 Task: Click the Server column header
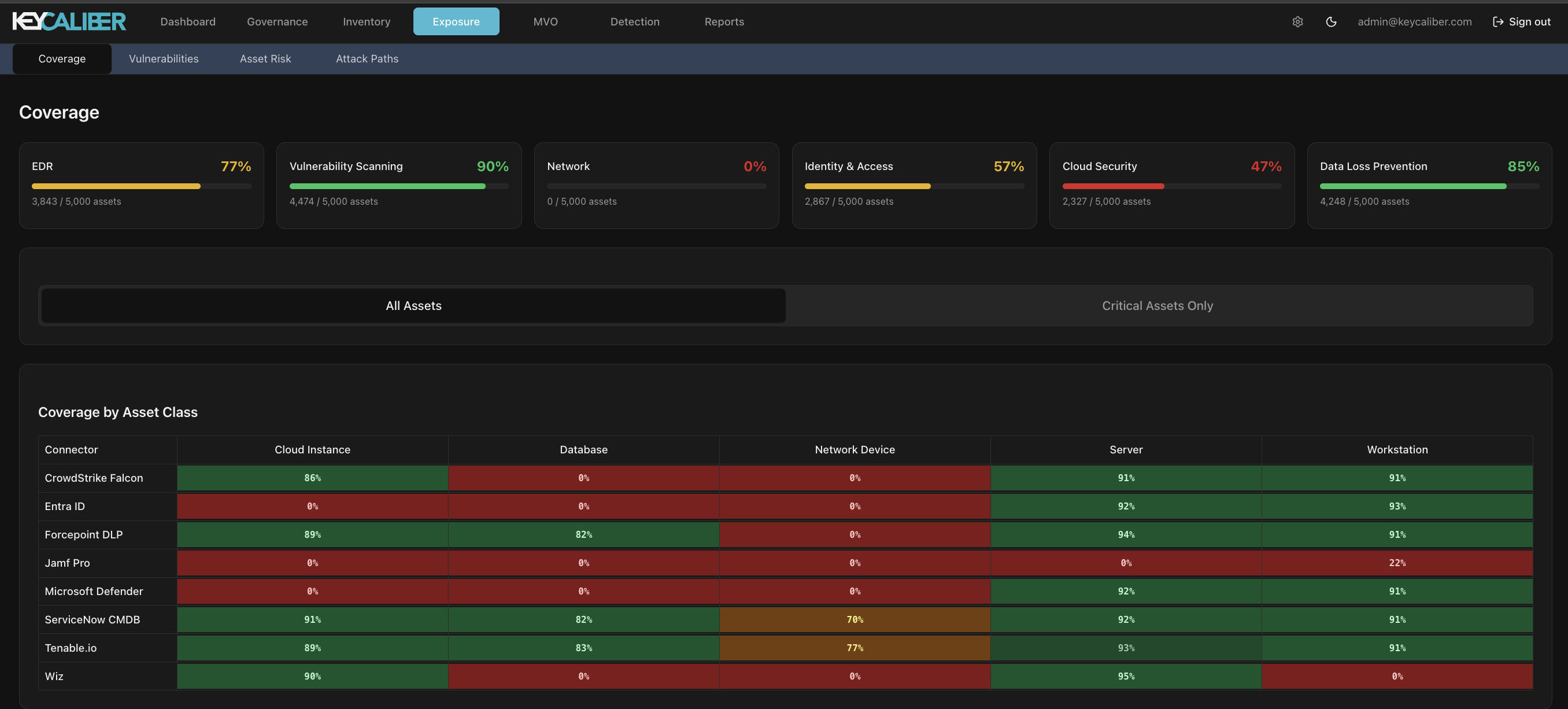[x=1126, y=450]
